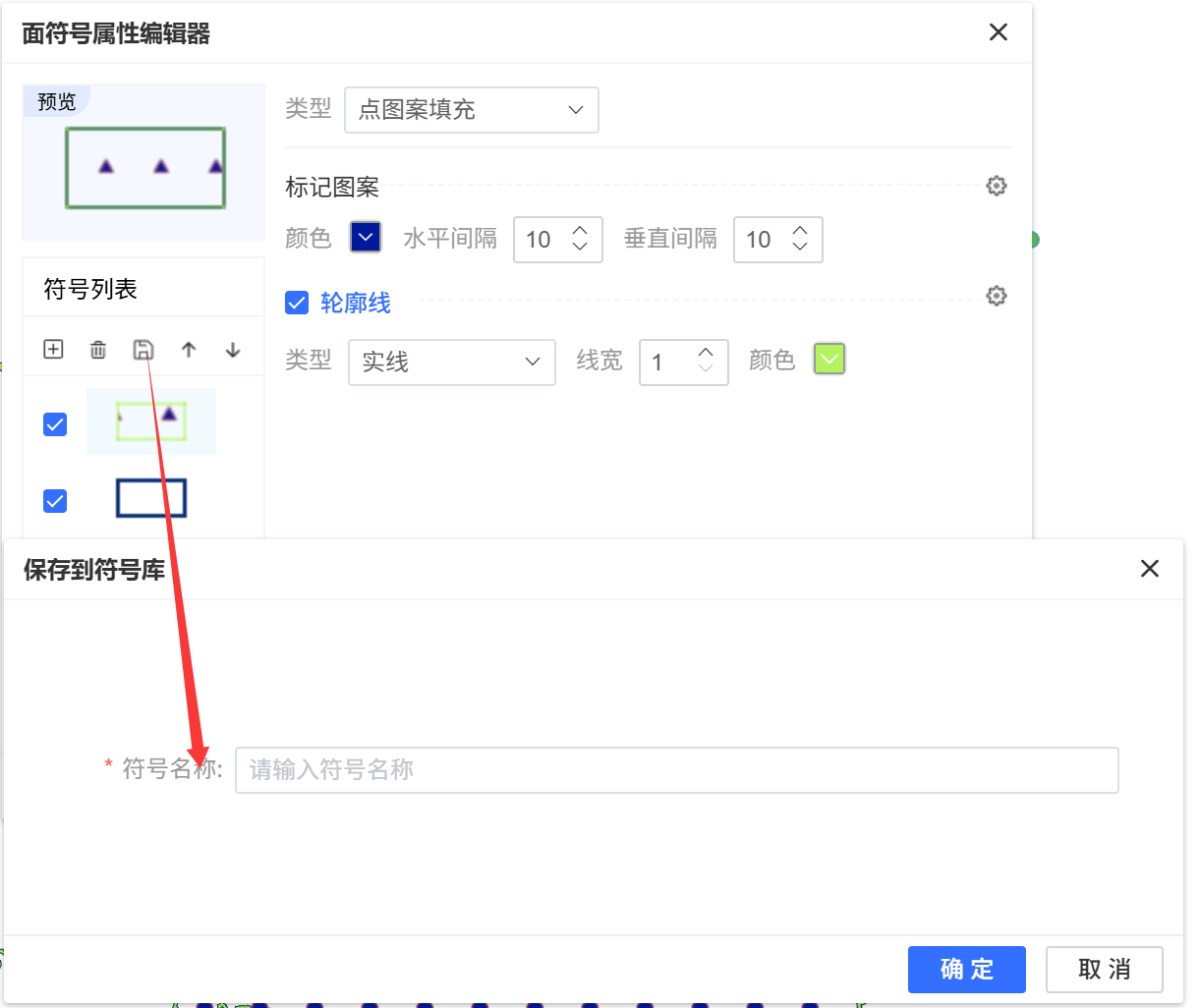Click the delete symbol trash icon

point(98,350)
